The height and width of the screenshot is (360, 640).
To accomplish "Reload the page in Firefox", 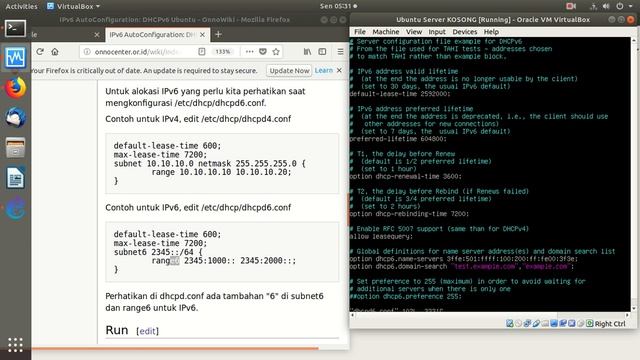I will tap(40, 51).
